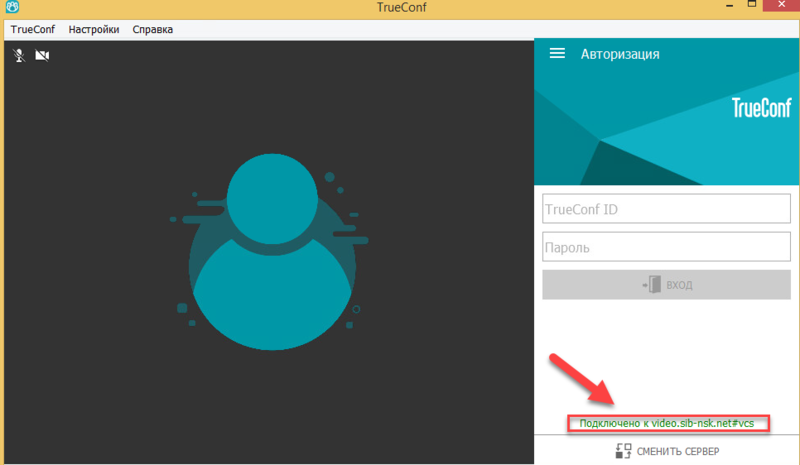Image resolution: width=800 pixels, height=465 pixels.
Task: Open the TrueConf menu
Action: [x=33, y=29]
